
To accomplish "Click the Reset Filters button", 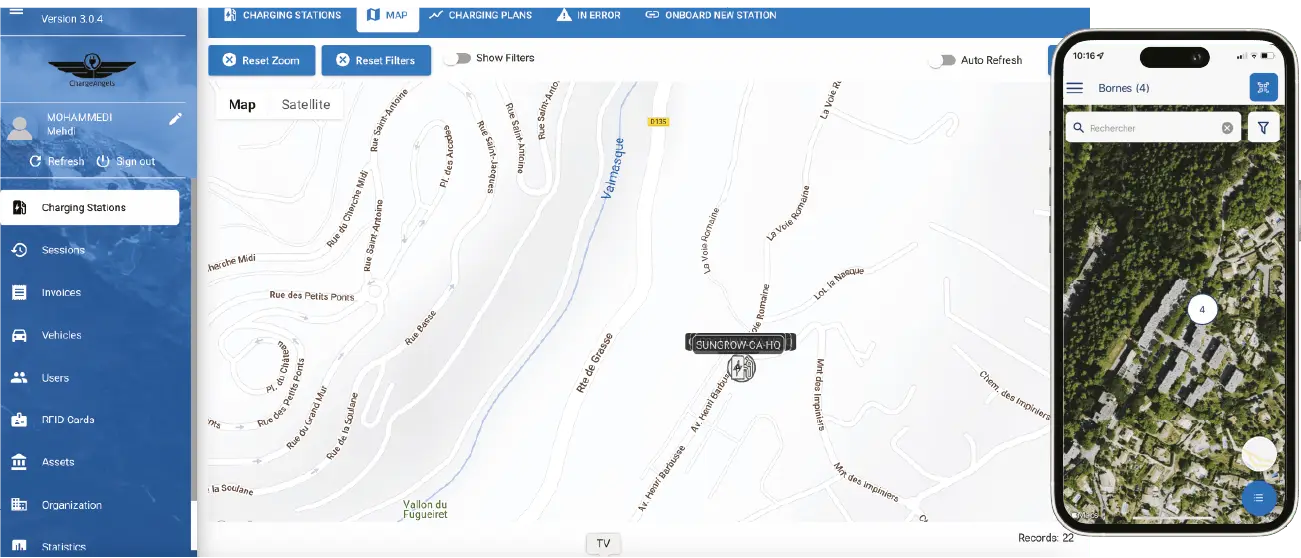I will [x=376, y=61].
